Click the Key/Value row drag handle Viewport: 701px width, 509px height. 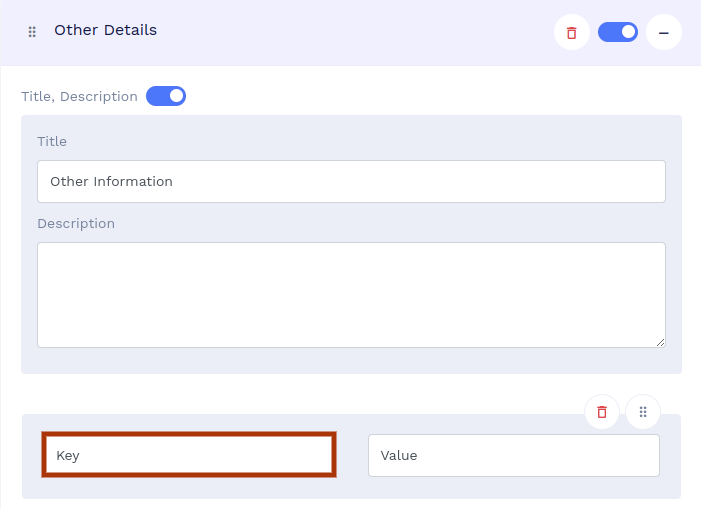643,411
